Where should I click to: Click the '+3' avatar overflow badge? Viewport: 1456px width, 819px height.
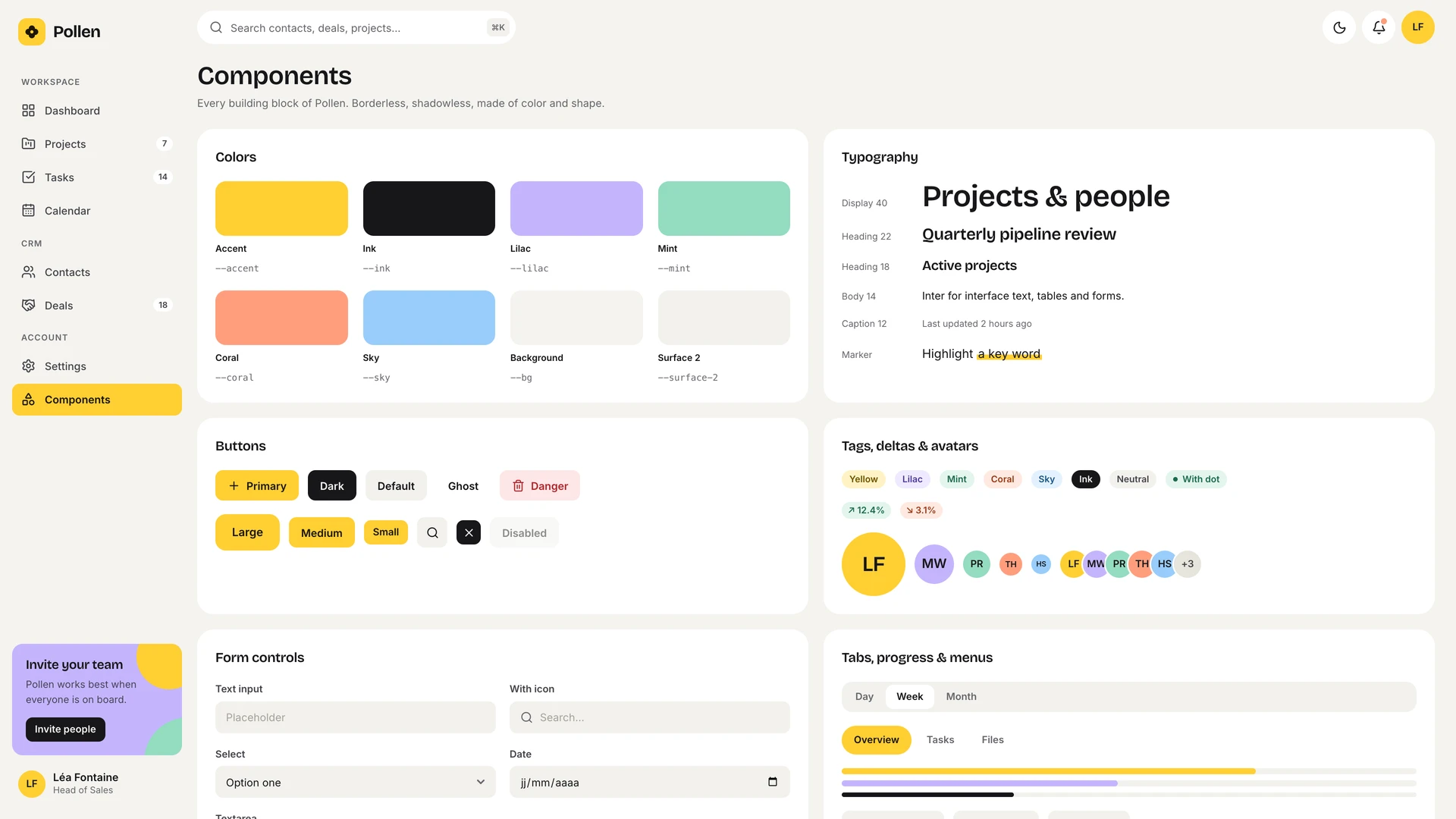1188,564
